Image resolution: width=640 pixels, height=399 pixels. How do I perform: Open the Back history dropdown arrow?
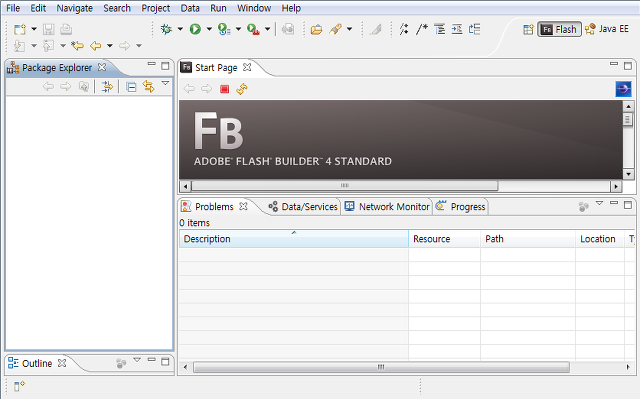point(110,46)
